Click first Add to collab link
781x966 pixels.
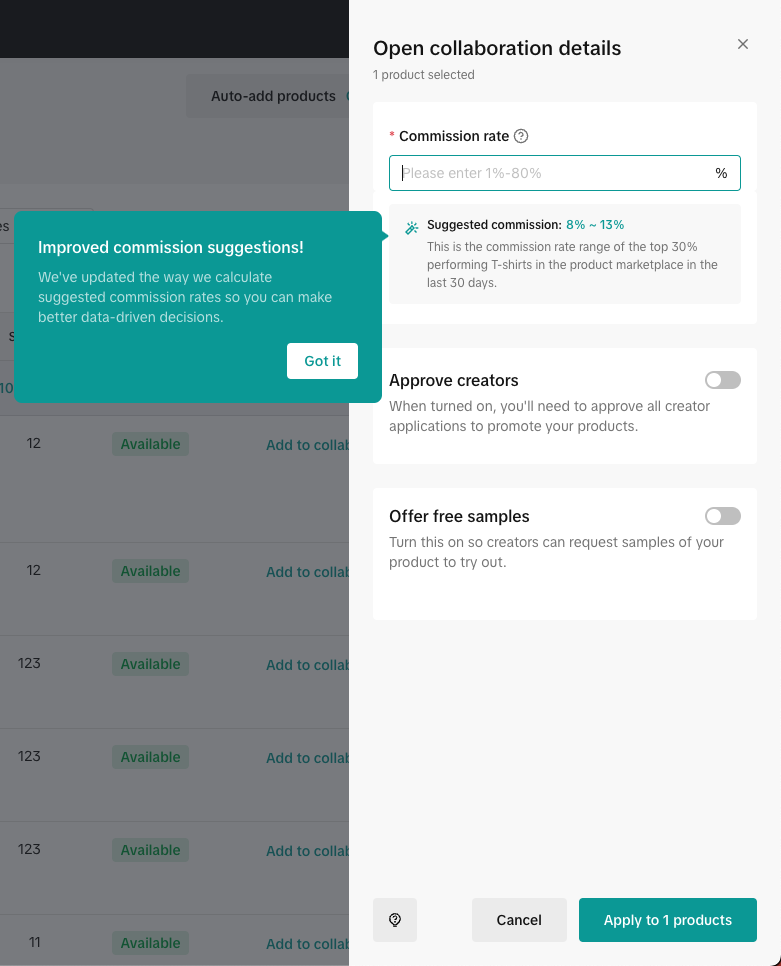(306, 445)
